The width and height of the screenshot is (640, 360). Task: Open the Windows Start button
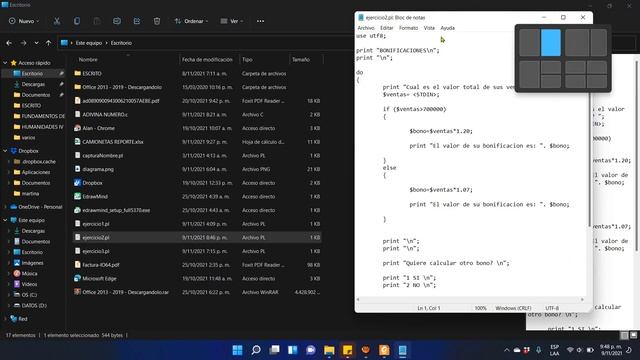[x=237, y=350]
